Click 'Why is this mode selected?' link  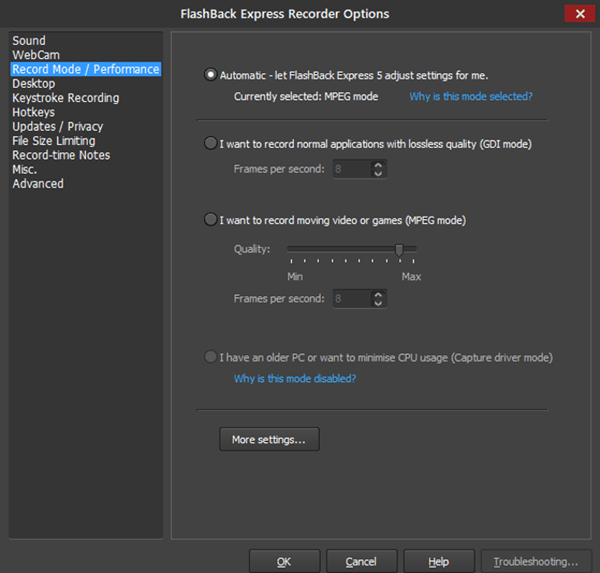coord(471,96)
